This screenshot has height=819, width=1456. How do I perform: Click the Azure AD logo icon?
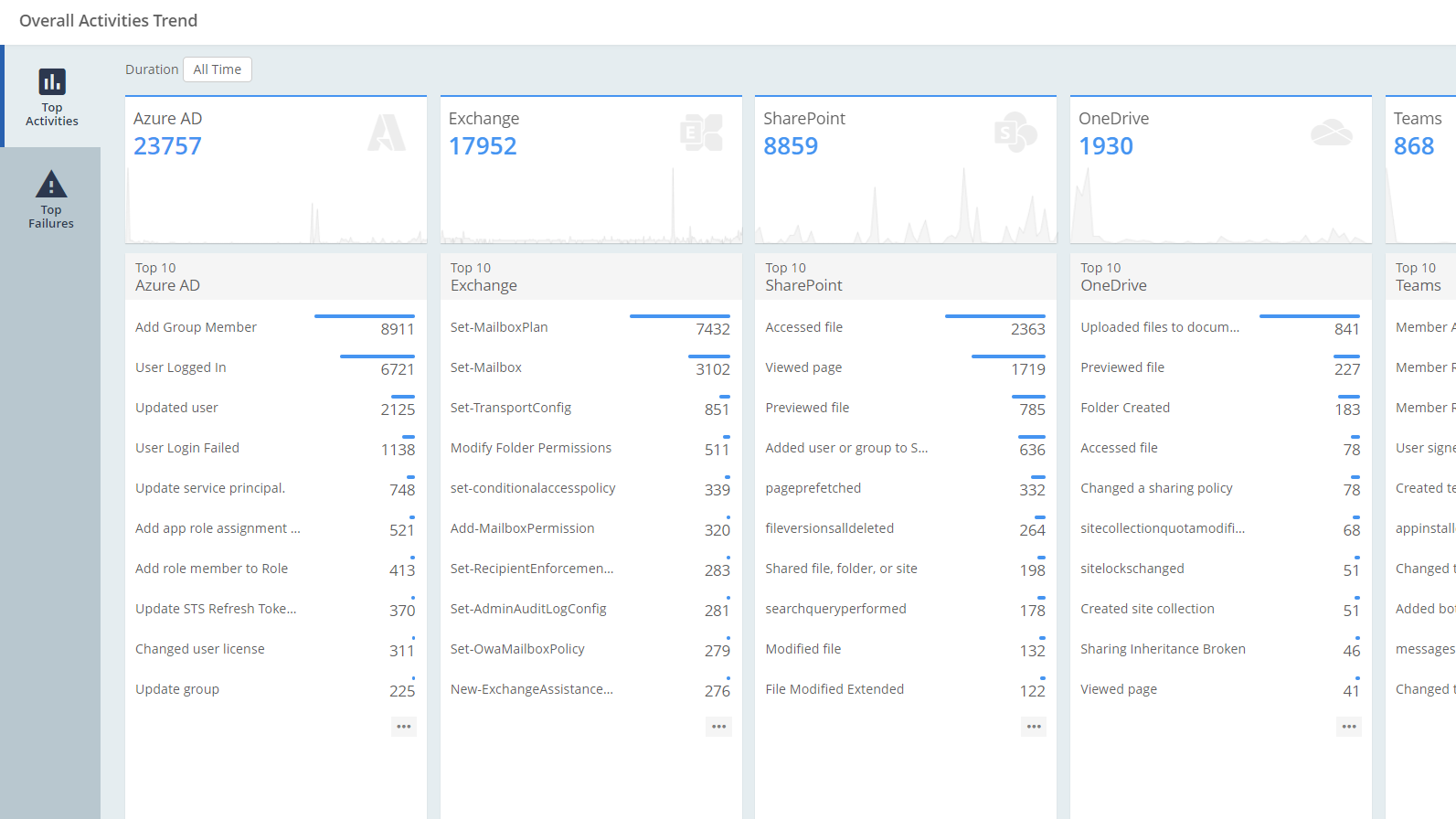point(387,133)
